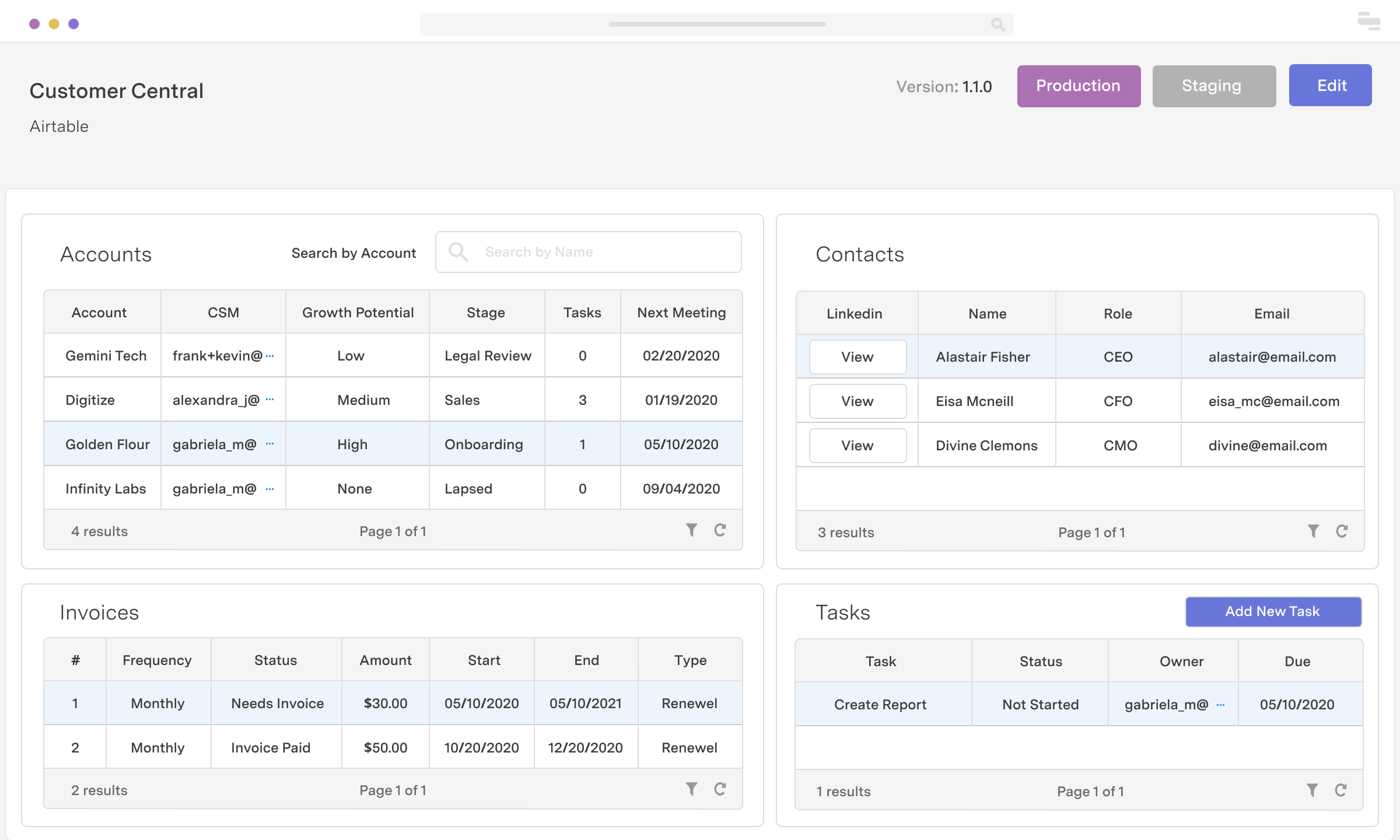Switch to Production environment
The width and height of the screenshot is (1400, 840).
point(1079,86)
